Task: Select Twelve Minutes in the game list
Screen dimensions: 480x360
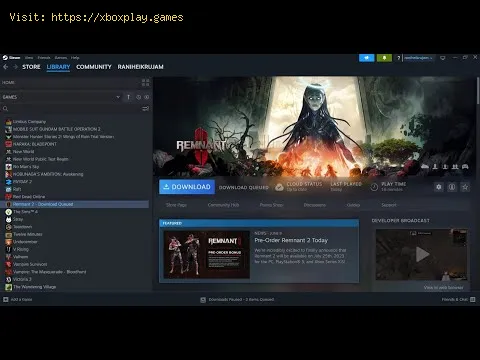Action: 28,234
